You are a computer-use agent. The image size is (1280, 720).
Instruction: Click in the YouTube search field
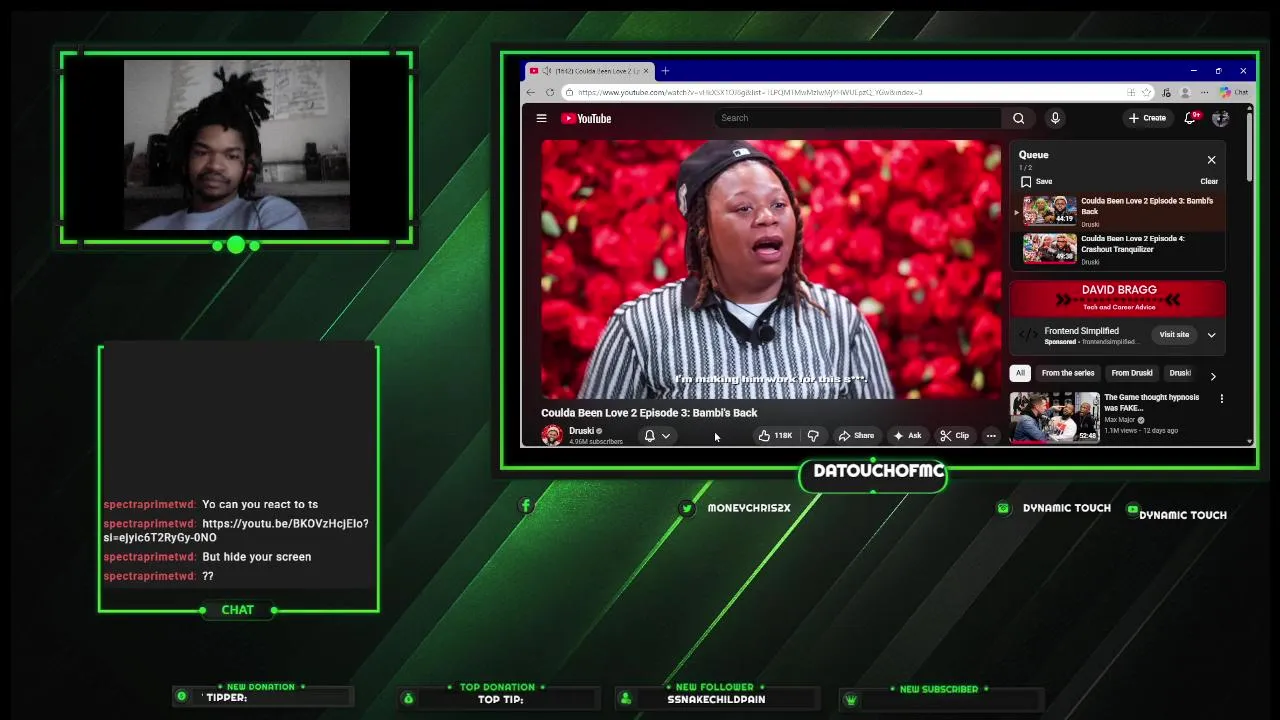pos(858,118)
